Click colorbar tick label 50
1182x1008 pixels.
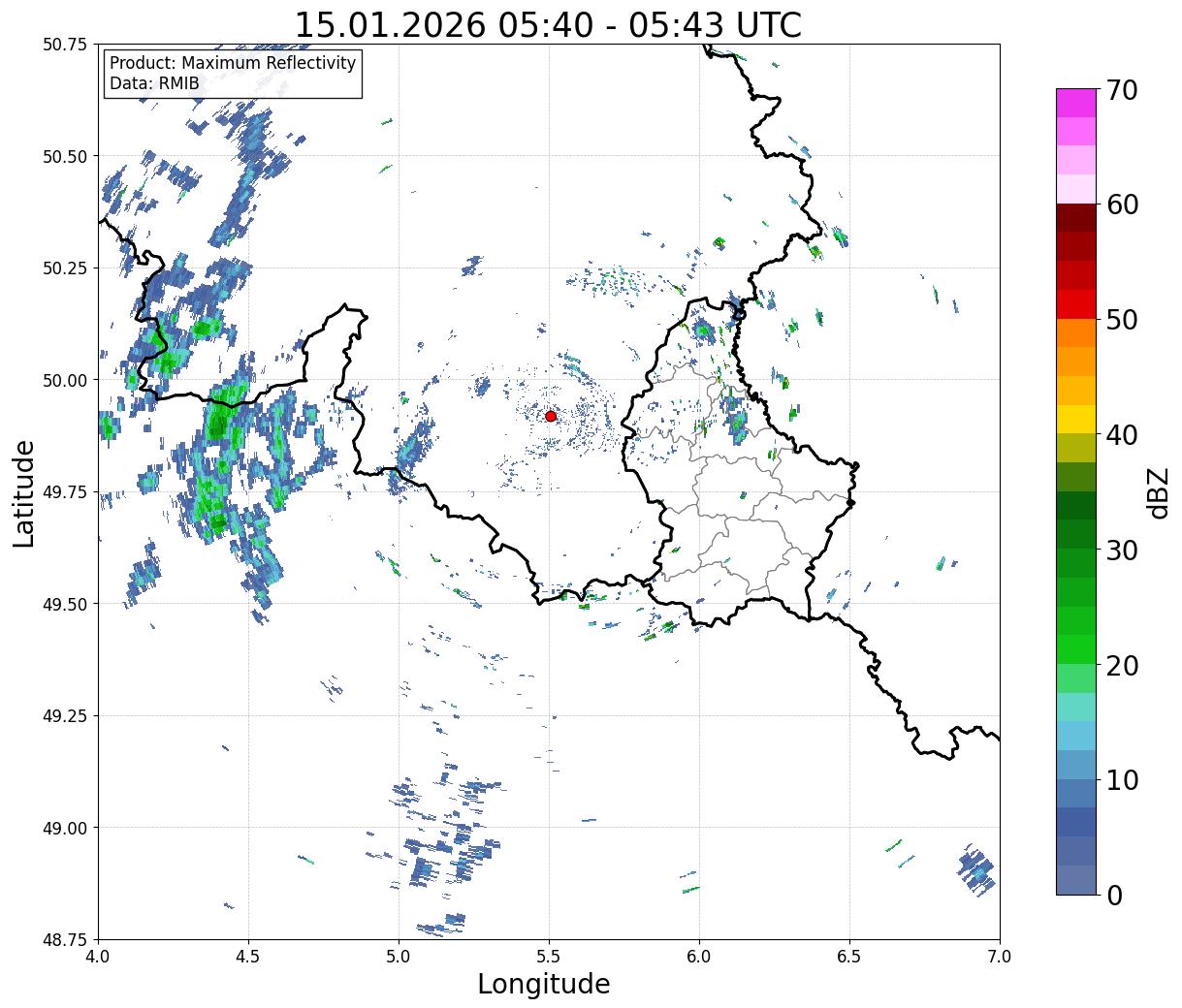click(1121, 320)
